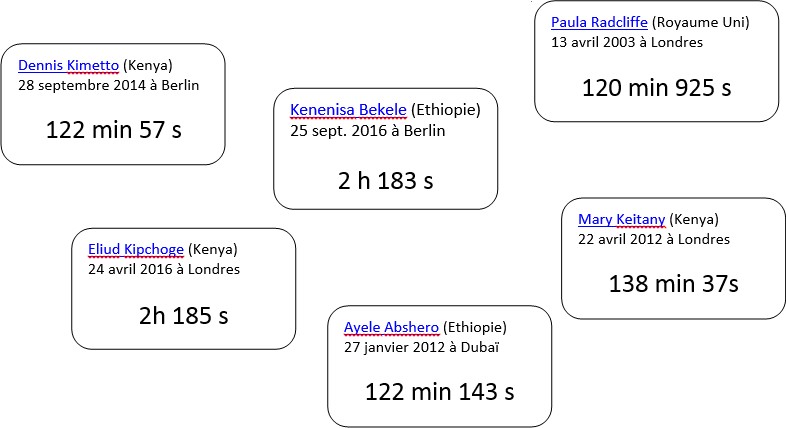Select the "22 avril 2012 à Londres" text
This screenshot has height=428, width=786.
click(654, 240)
